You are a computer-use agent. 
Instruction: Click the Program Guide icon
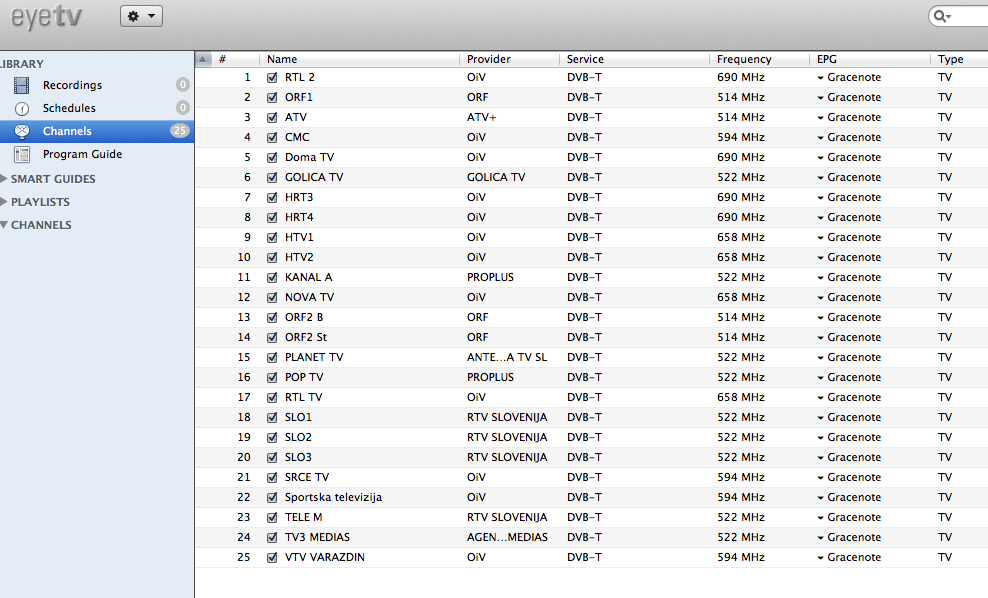pyautogui.click(x=22, y=154)
